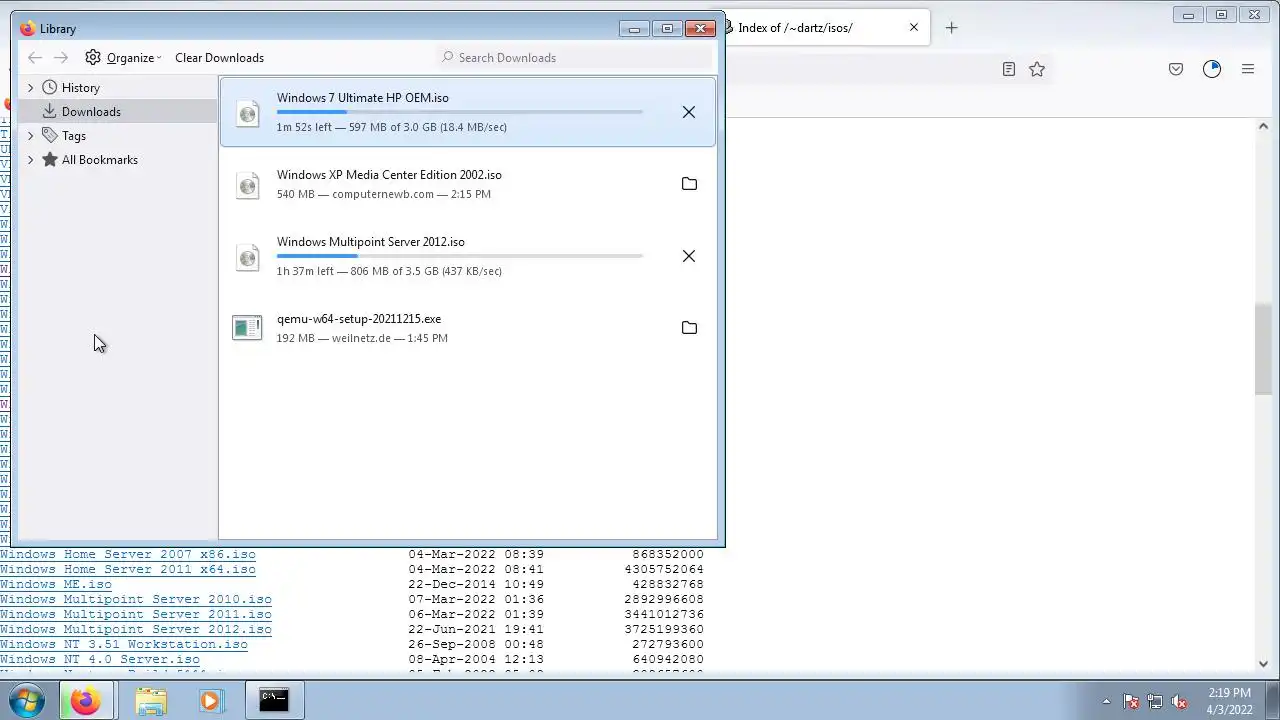Click the Windows 7 iso file icon
Viewport: 1280px width, 720px height.
pos(247,113)
